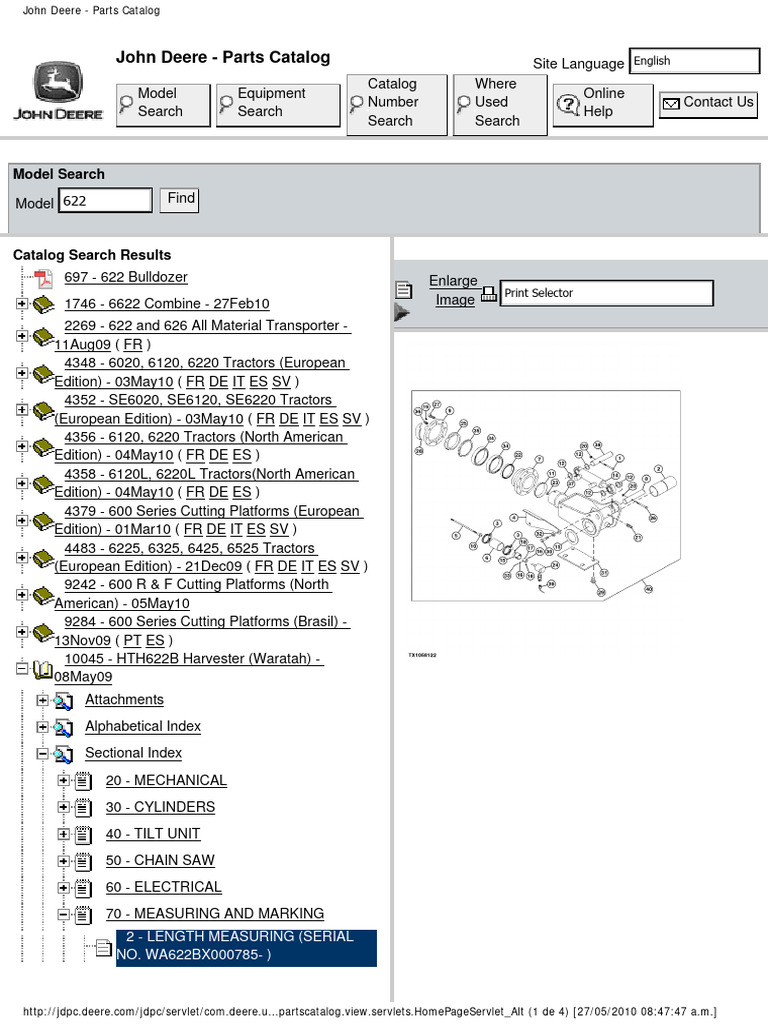This screenshot has width=768, height=1024.
Task: Collapse the HTH622B Harvester catalog node
Action: coord(22,669)
